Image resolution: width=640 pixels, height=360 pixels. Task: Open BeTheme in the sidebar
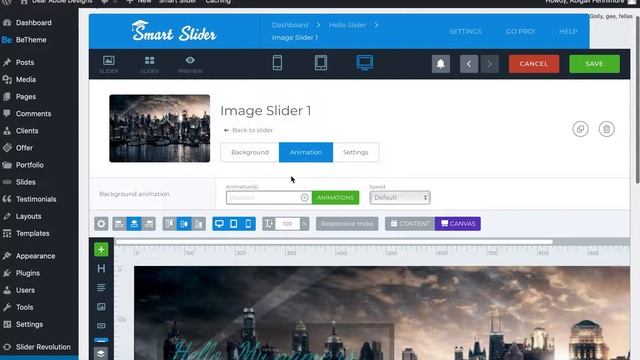tap(31, 40)
